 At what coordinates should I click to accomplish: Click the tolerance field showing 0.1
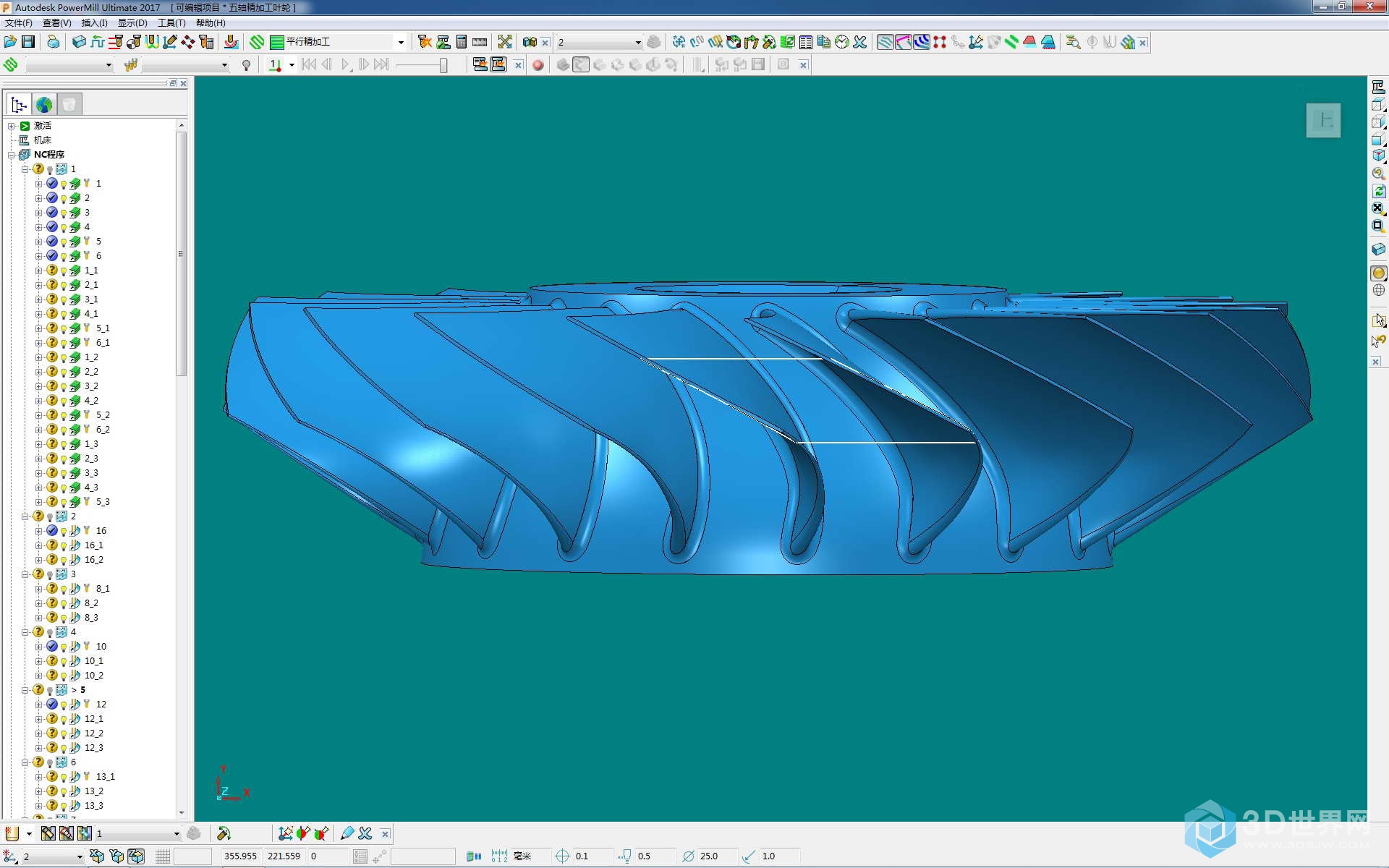pos(592,856)
